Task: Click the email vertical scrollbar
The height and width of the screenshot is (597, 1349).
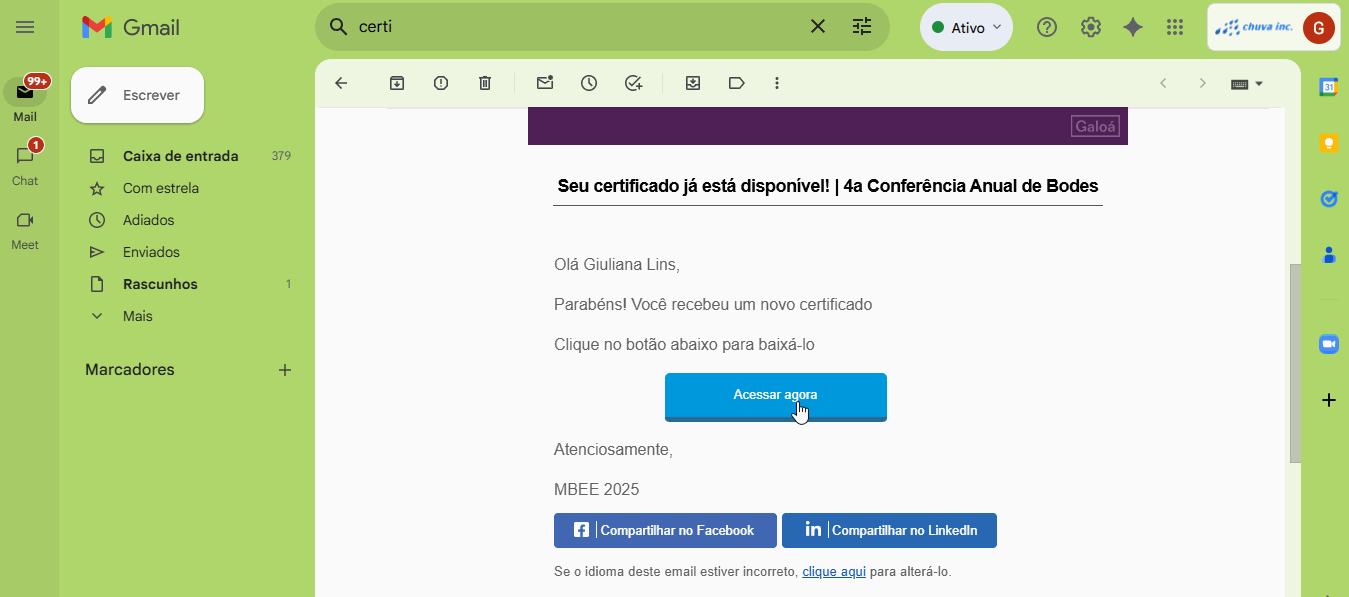Action: (x=1296, y=362)
